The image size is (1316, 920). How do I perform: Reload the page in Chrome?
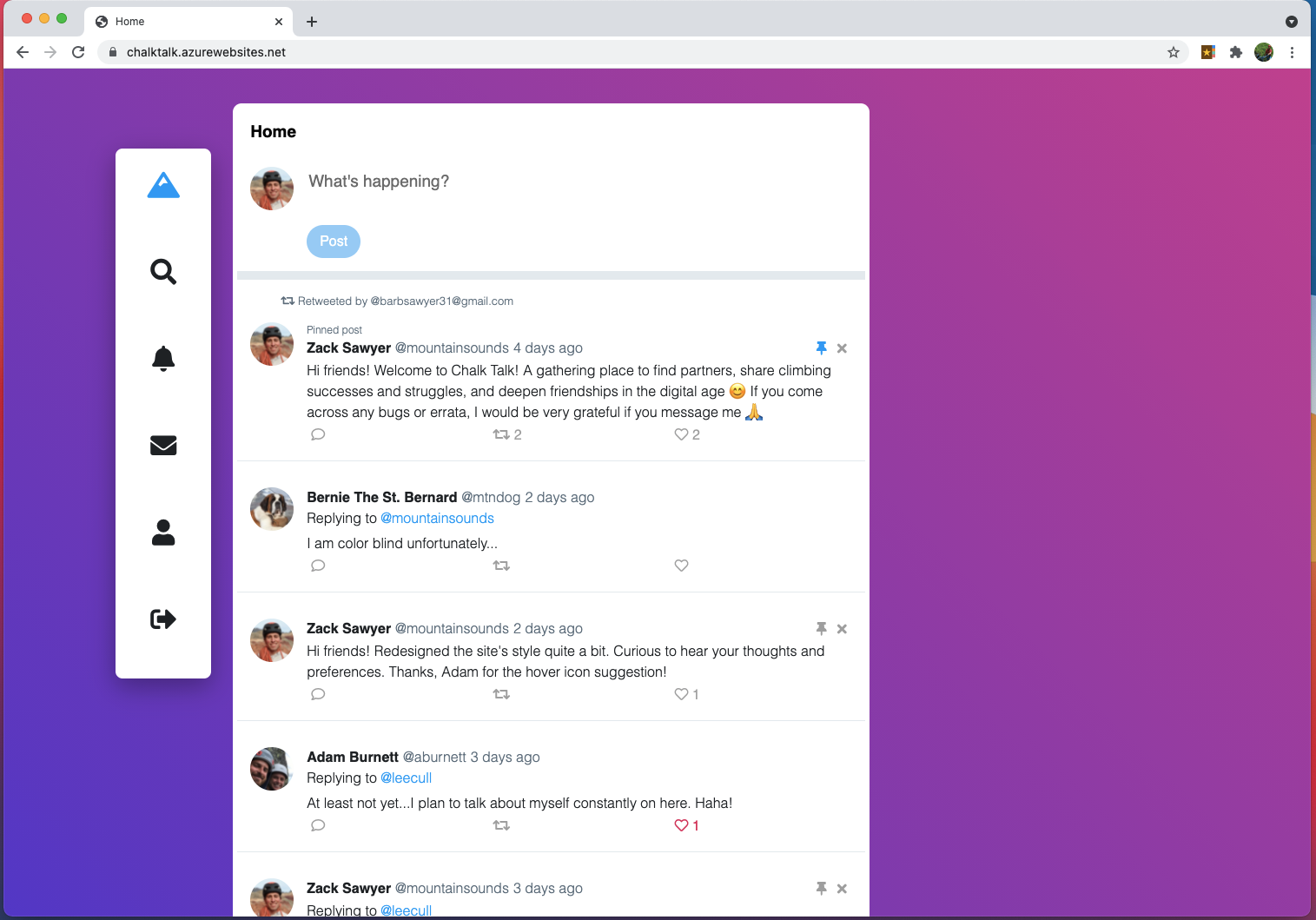[78, 52]
